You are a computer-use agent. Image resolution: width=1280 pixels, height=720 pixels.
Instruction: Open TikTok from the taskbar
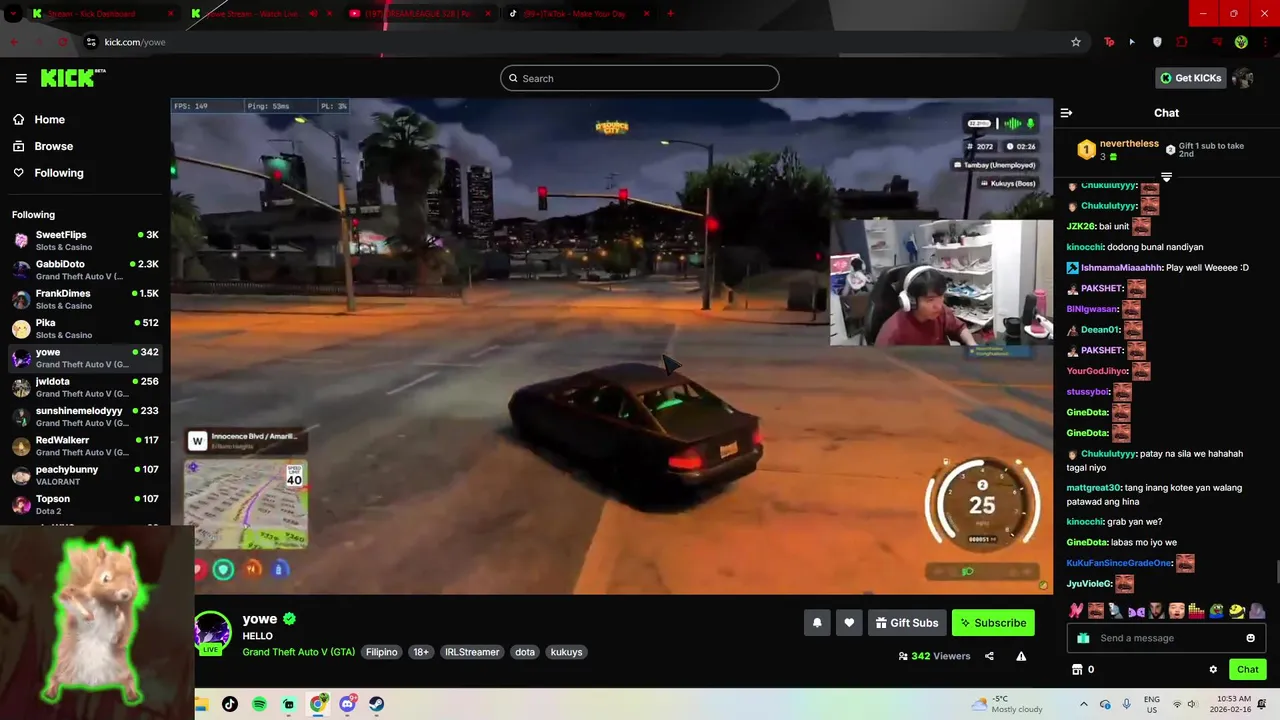point(230,704)
